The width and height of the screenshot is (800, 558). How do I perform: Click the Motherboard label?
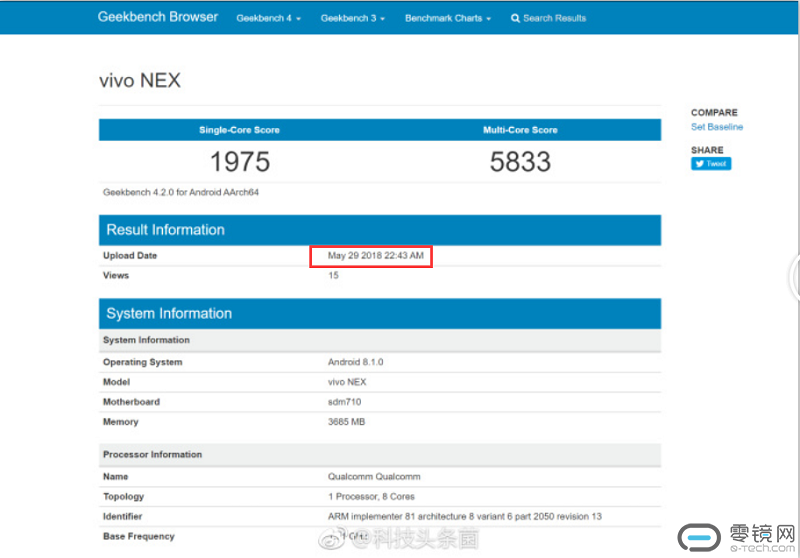coord(131,402)
